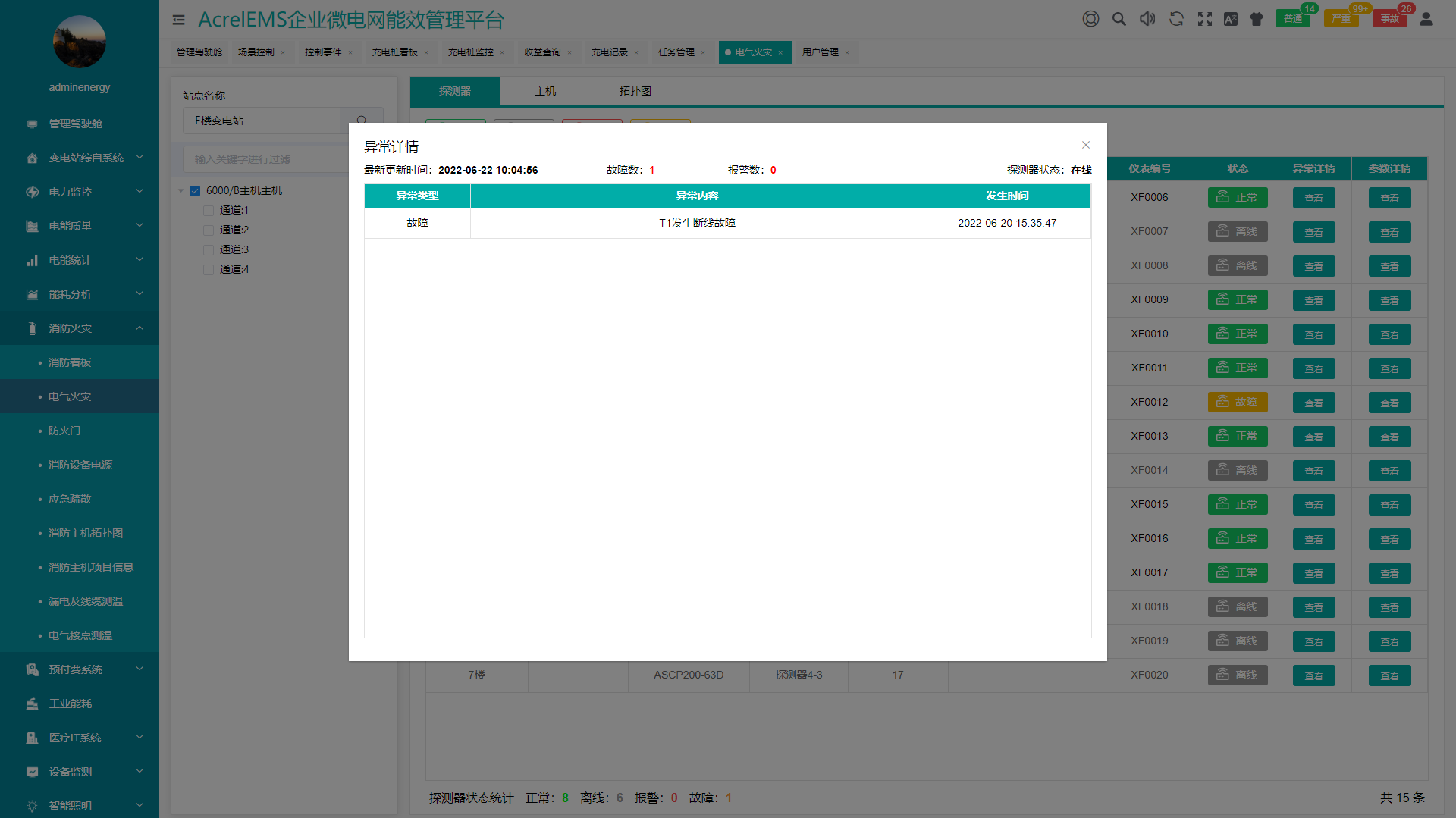Click the 站点名称 input field

pyautogui.click(x=262, y=121)
